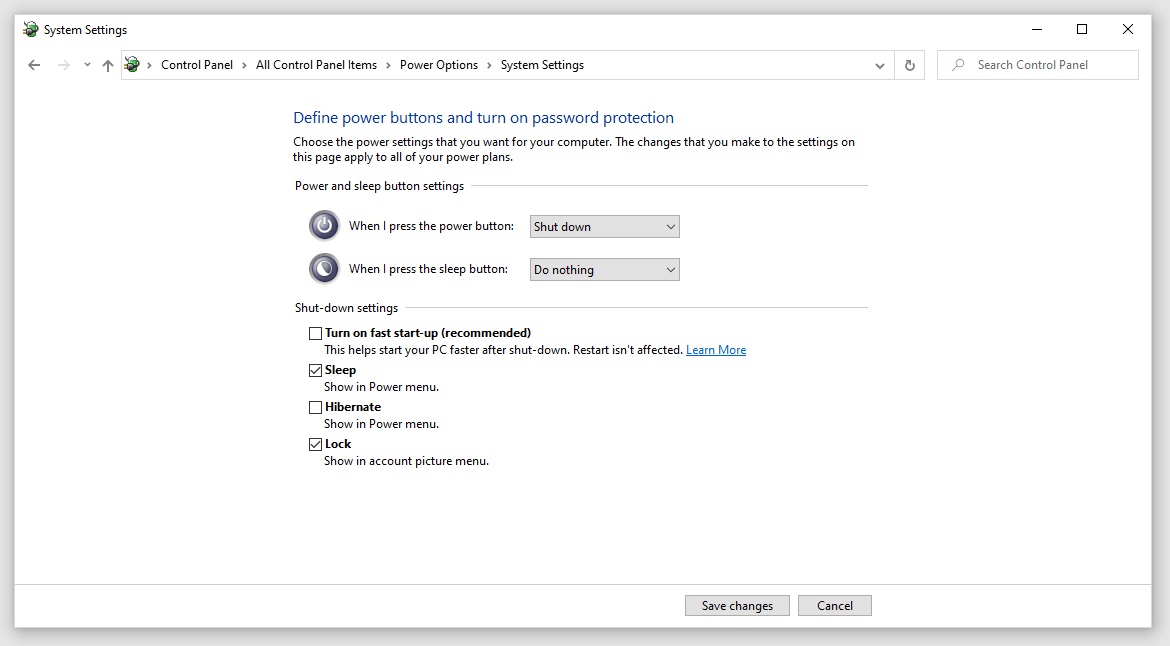Open the power button action dropdown
This screenshot has height=646, width=1170.
604,227
